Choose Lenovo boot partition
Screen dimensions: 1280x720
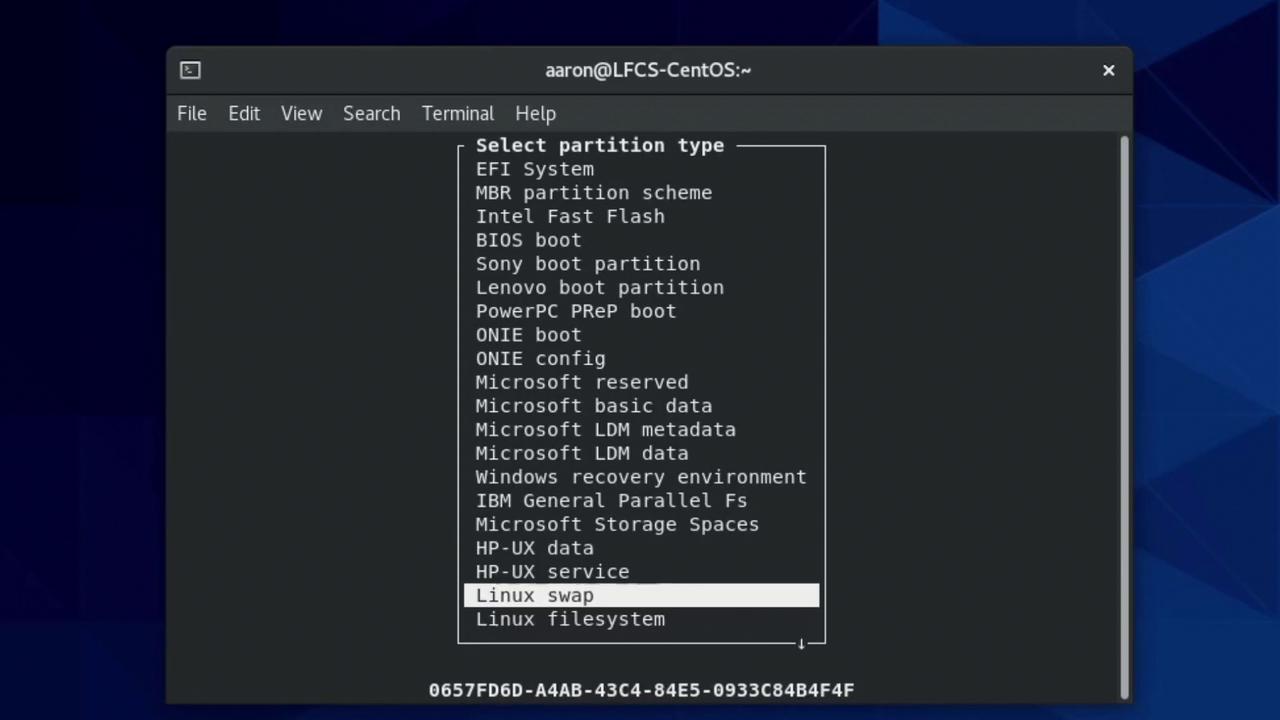coord(600,288)
